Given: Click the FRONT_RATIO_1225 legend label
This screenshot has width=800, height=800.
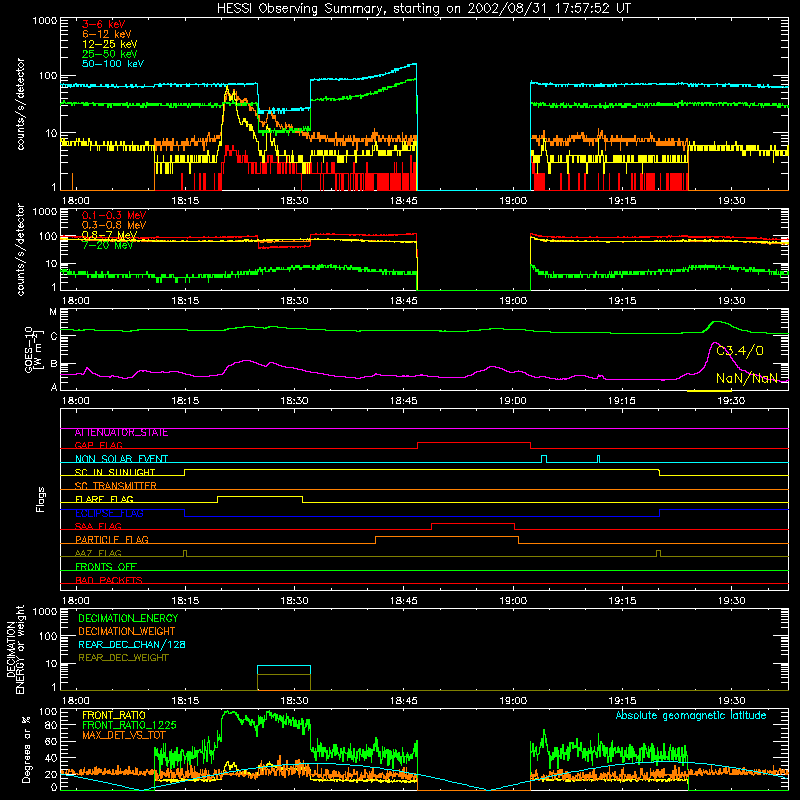Looking at the screenshot, I should (129, 725).
